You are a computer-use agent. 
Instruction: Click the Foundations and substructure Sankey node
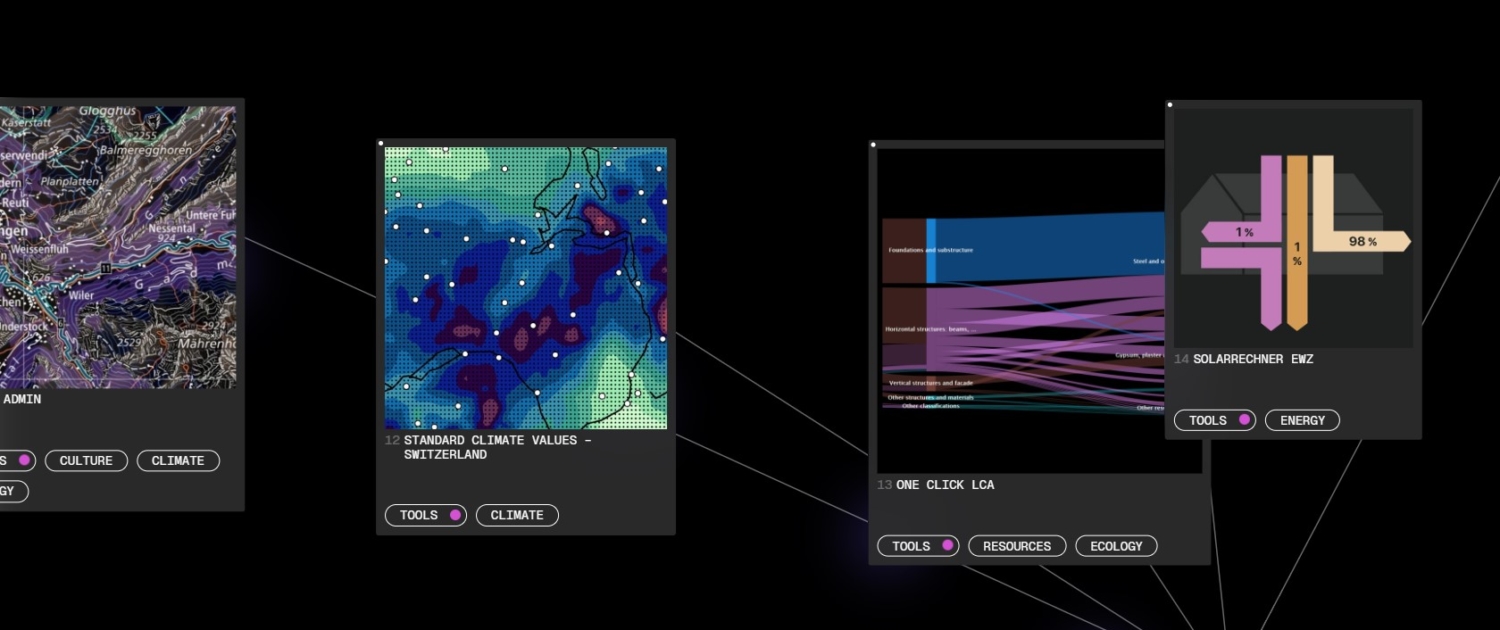click(x=904, y=250)
